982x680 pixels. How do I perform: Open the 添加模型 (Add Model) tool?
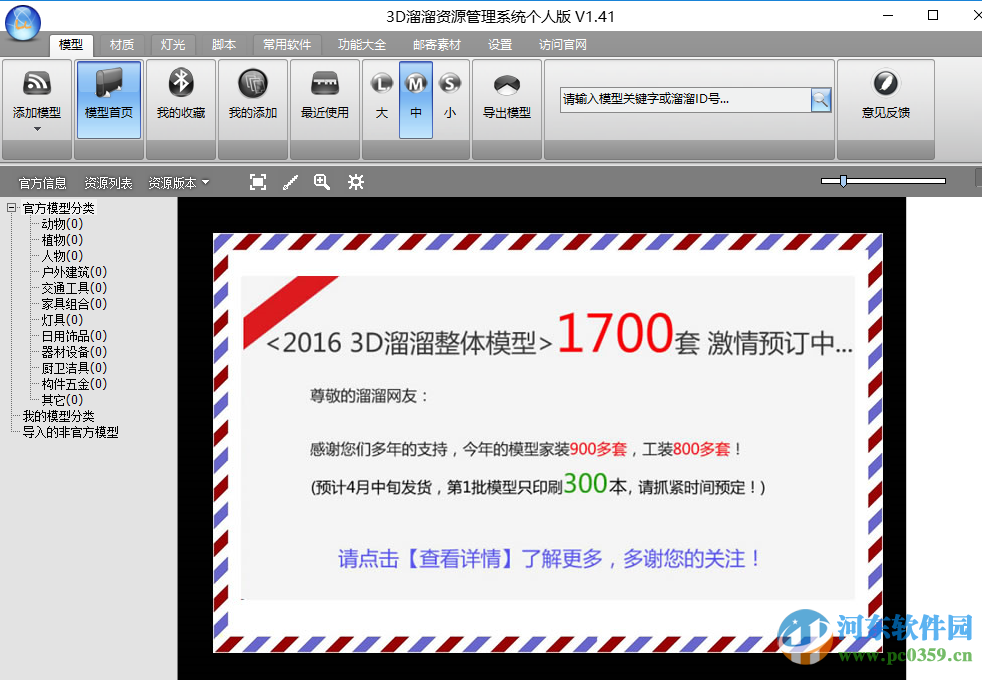coord(36,95)
